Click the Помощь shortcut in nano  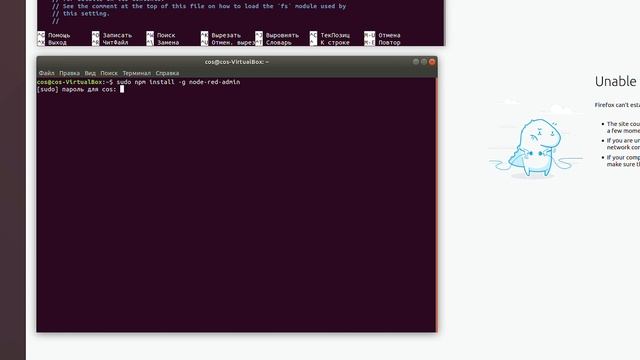click(54, 36)
